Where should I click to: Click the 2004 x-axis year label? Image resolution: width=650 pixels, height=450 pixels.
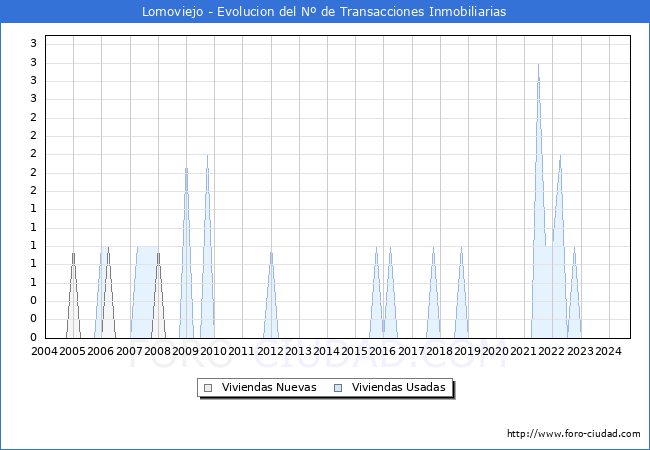click(44, 351)
